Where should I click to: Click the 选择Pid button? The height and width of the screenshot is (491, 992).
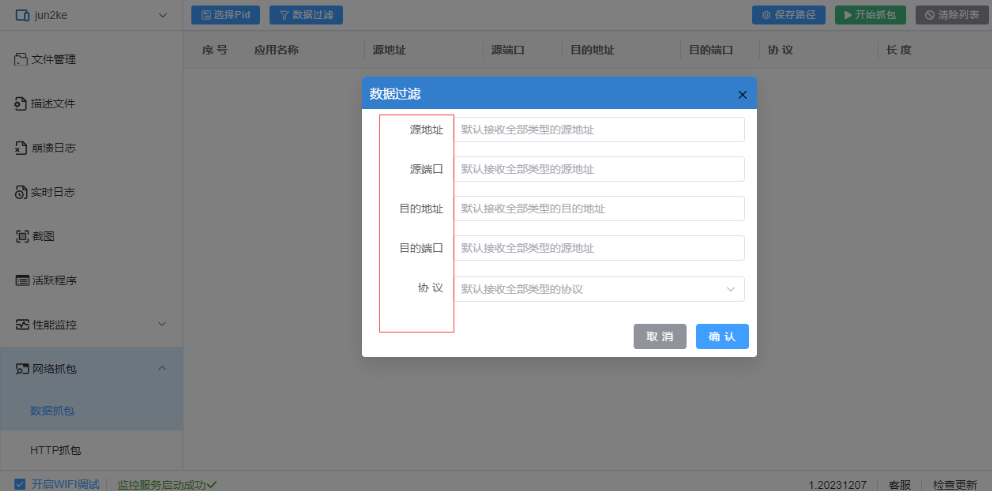click(226, 15)
